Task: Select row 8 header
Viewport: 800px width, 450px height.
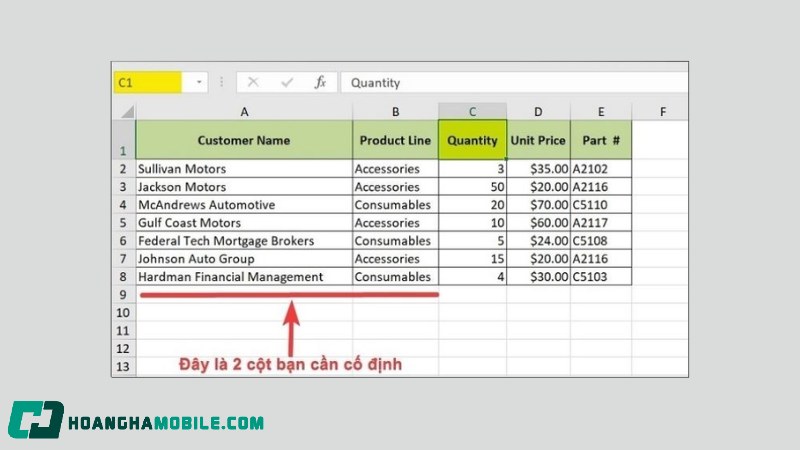Action: click(123, 277)
